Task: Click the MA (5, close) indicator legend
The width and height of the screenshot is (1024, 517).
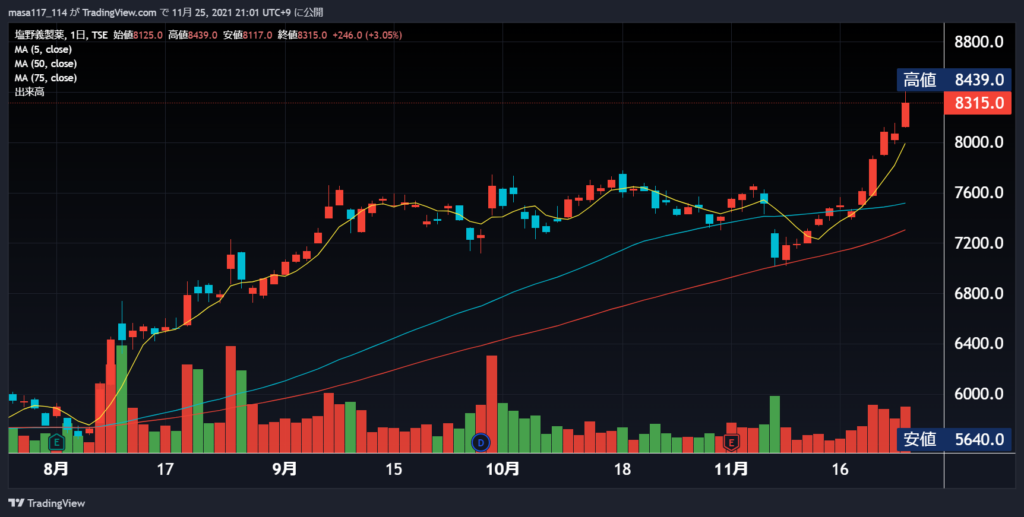Action: 43,50
